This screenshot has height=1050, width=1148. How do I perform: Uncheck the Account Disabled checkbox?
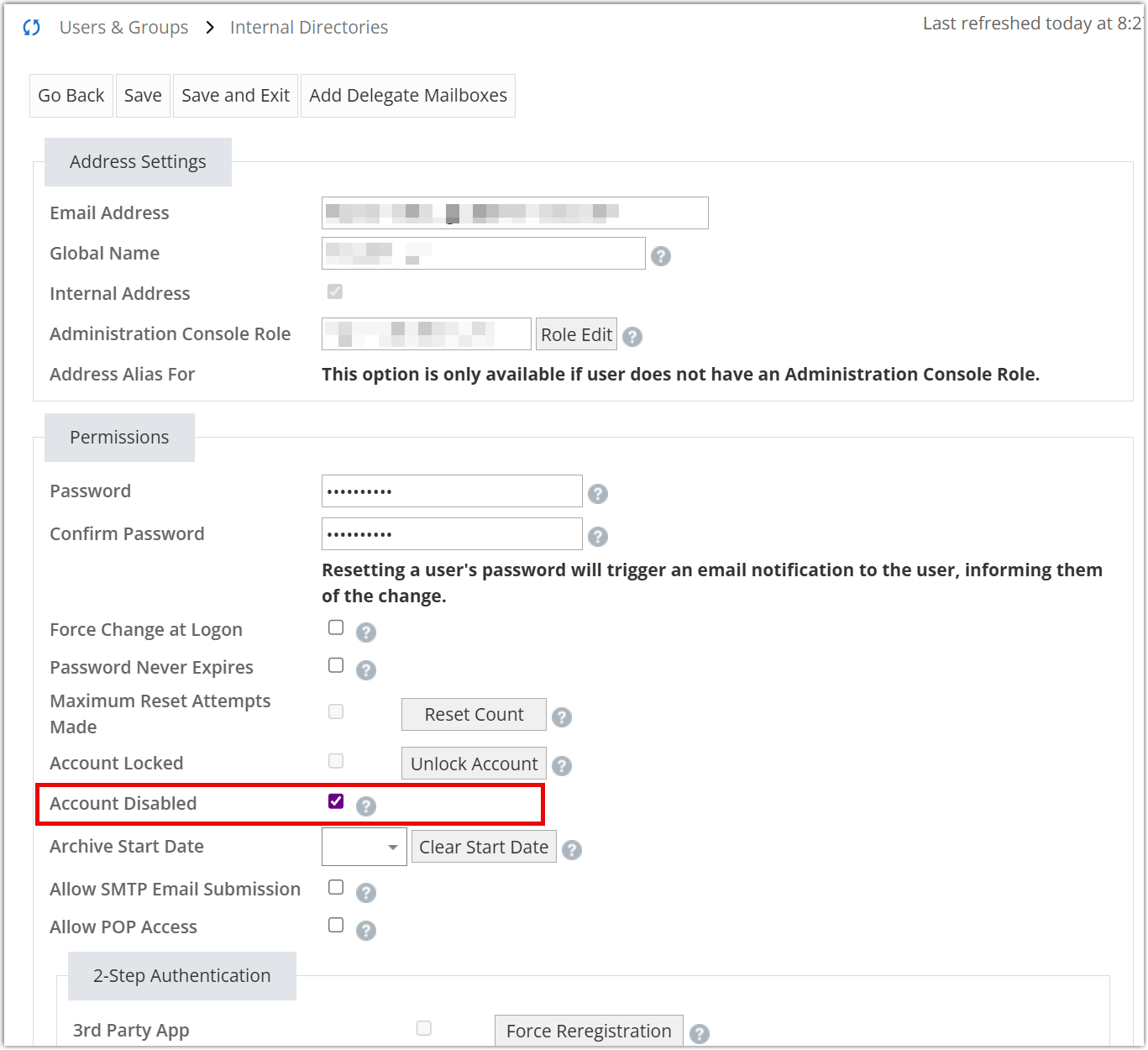(336, 801)
